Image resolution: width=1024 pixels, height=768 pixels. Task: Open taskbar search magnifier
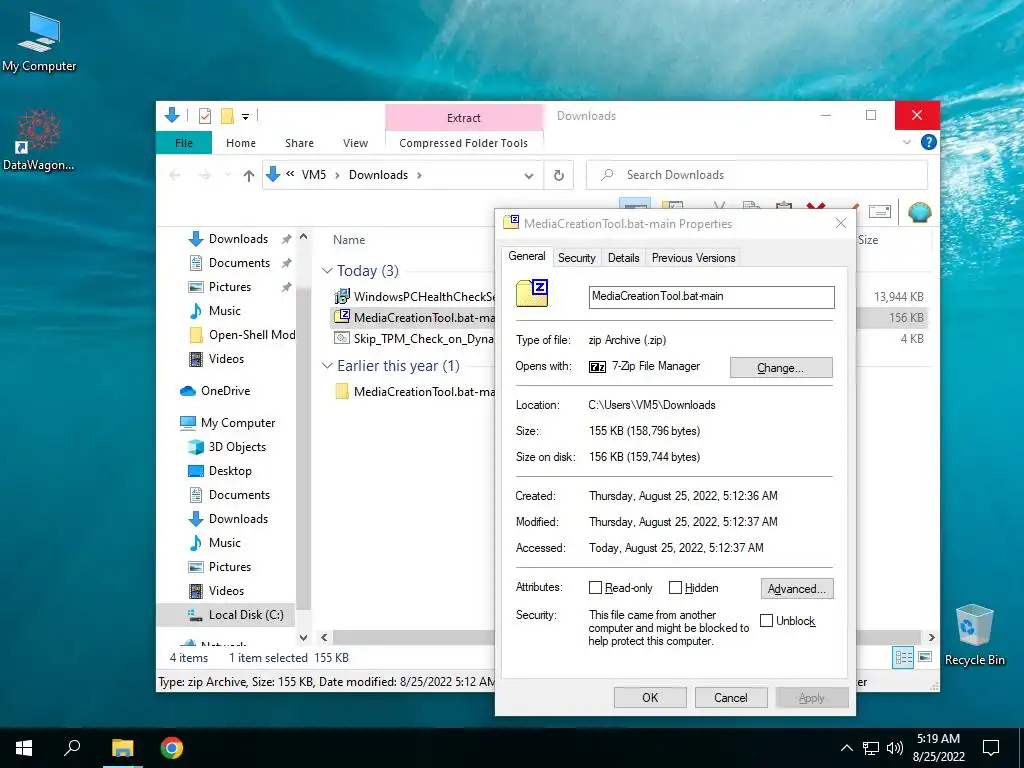pyautogui.click(x=72, y=748)
